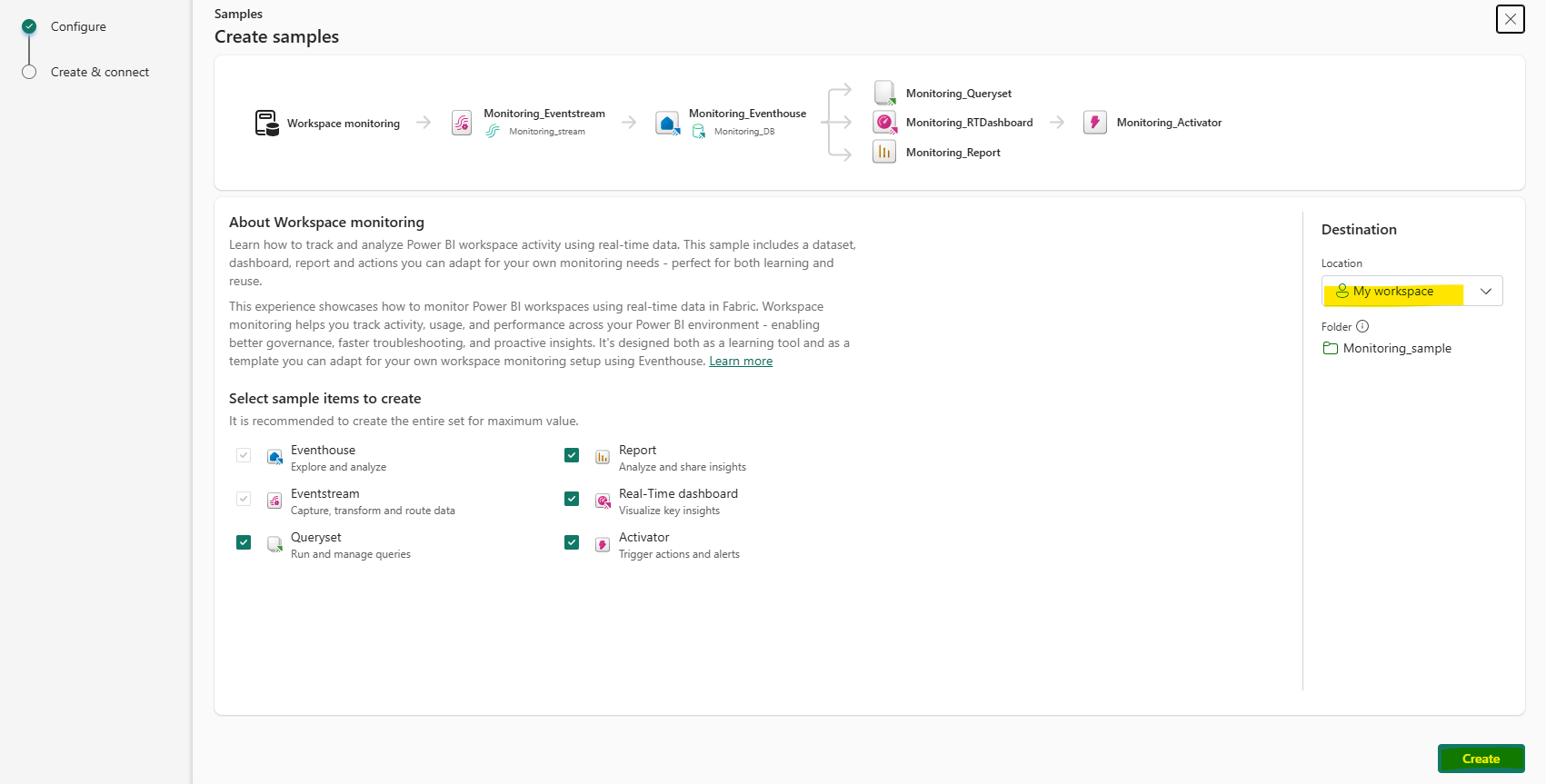This screenshot has height=784, width=1546.
Task: Click 'Trigger actions and alerts' text
Action: point(679,554)
